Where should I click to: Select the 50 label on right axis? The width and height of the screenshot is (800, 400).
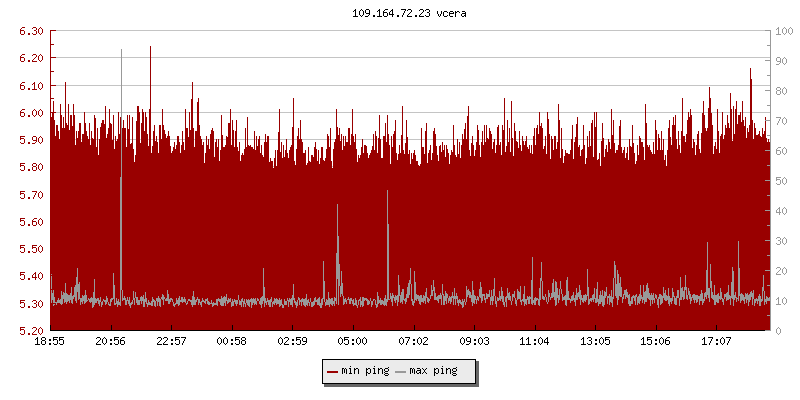tap(782, 181)
